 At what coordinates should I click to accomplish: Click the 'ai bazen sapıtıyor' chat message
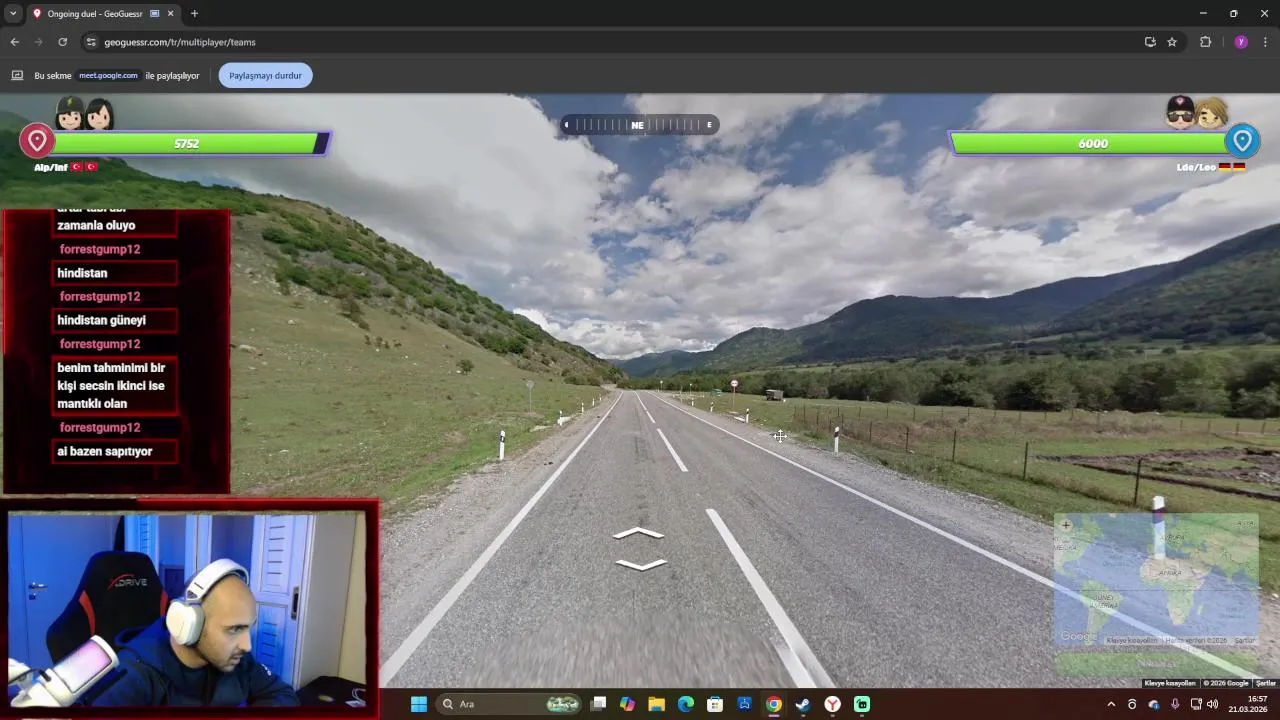click(114, 451)
